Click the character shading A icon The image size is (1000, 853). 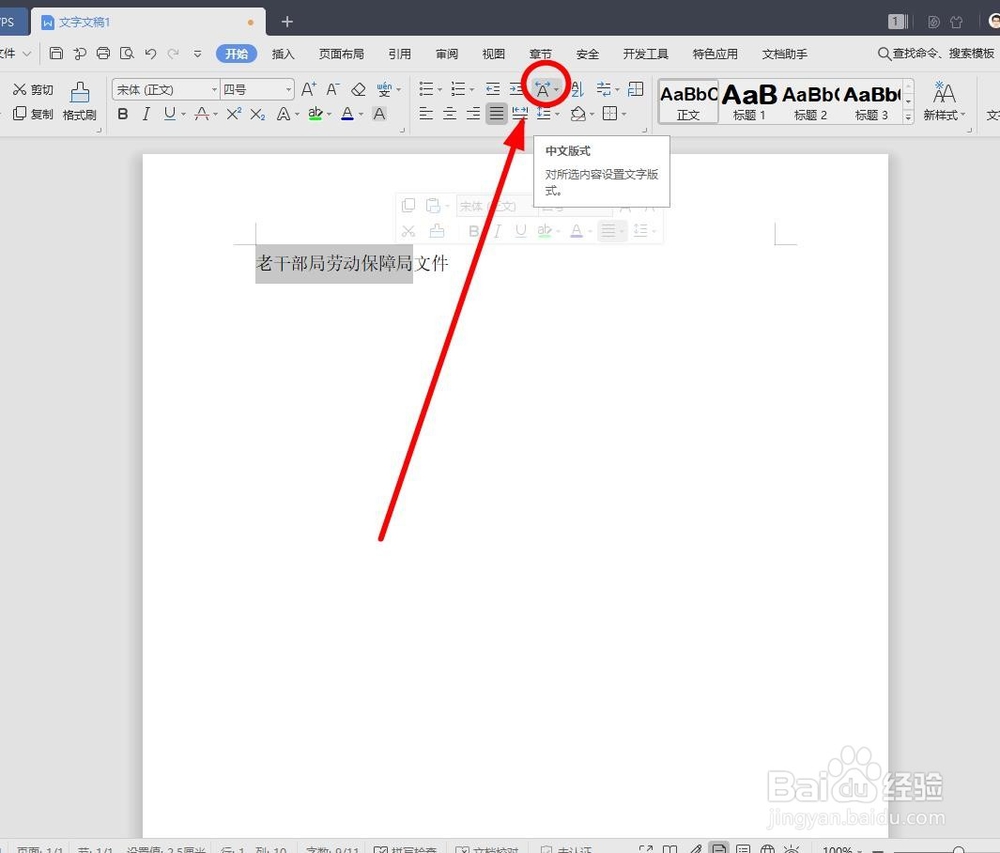379,113
